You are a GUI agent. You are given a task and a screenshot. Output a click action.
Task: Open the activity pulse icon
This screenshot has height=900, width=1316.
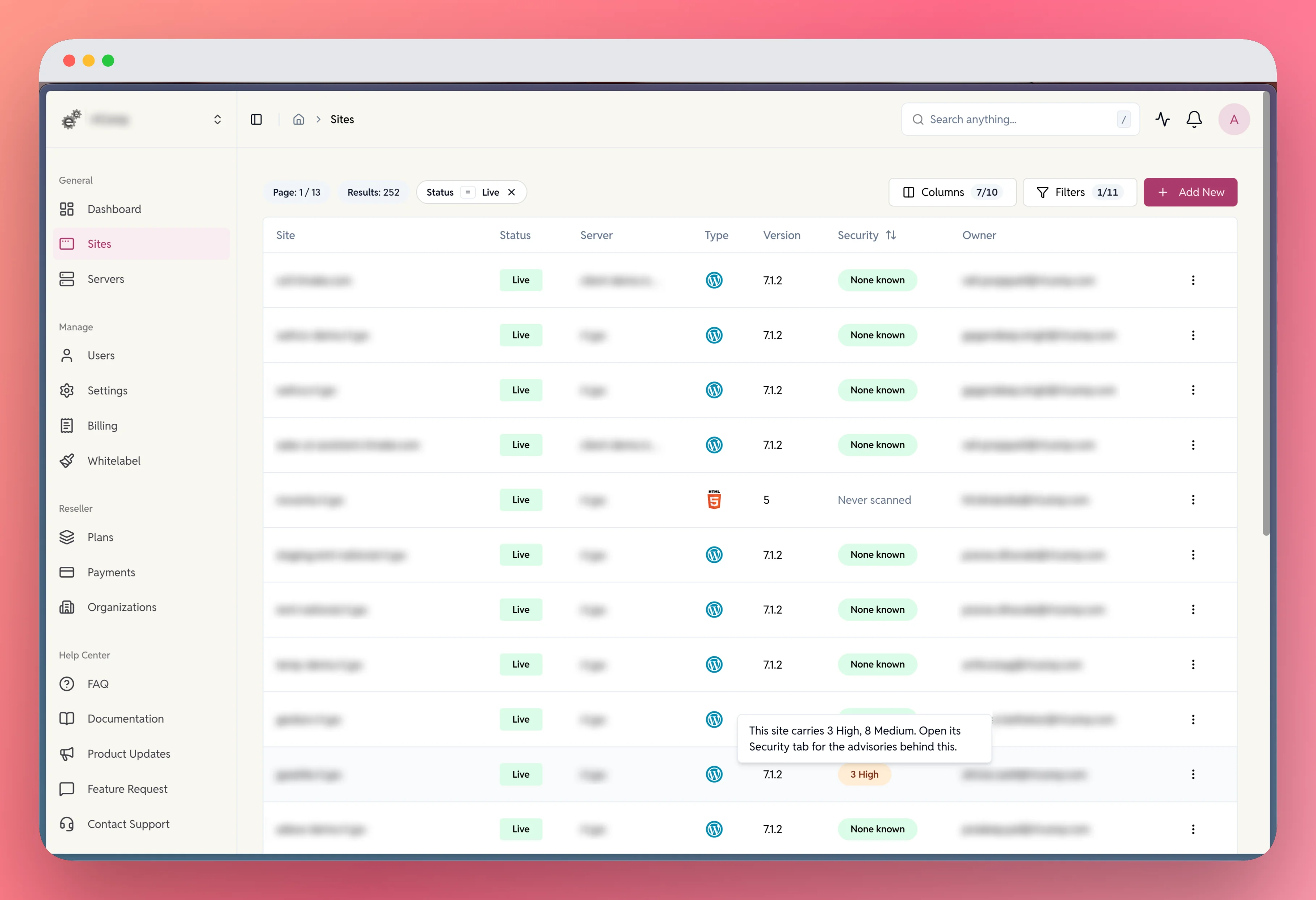click(1162, 119)
